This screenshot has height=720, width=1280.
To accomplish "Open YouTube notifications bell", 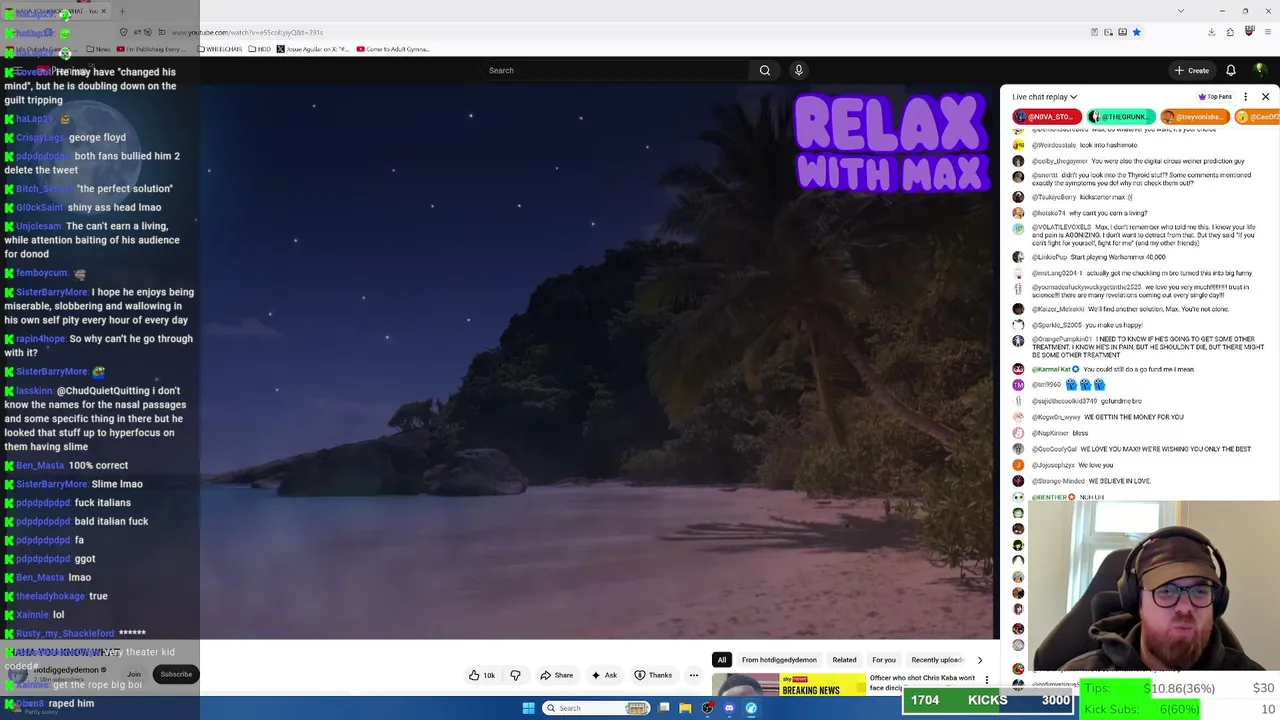I will point(1231,70).
